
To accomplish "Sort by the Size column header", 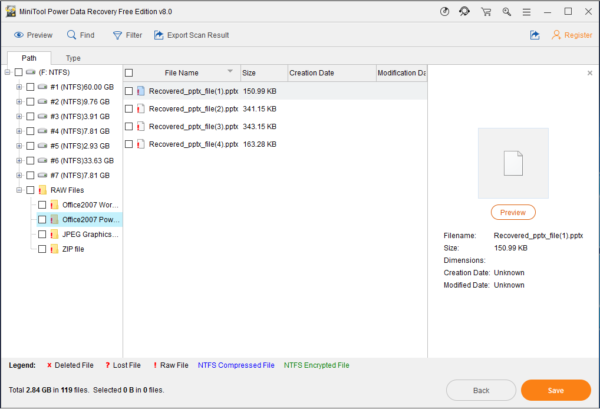I will tap(264, 73).
